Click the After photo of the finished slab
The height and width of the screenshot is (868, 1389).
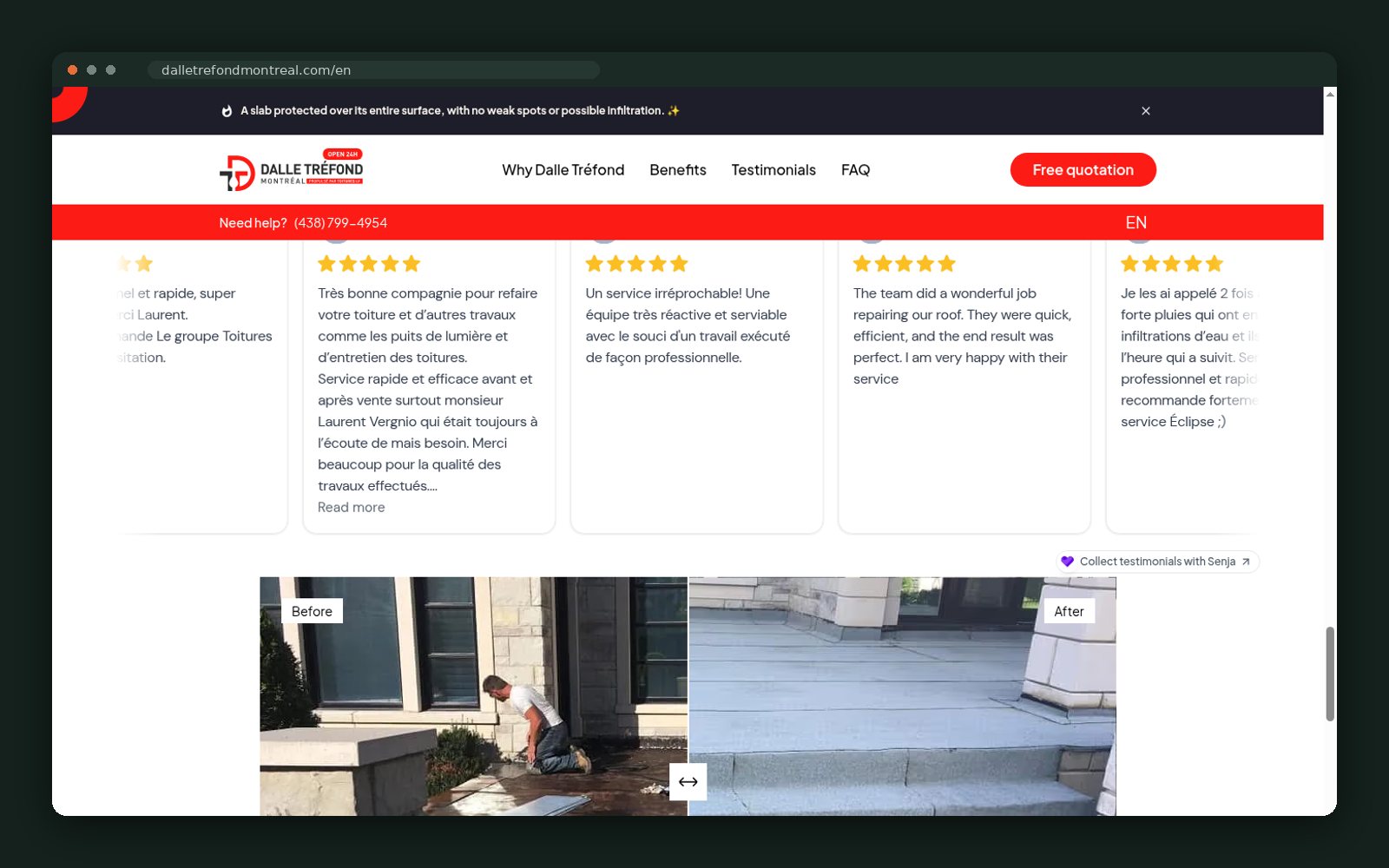[902, 696]
